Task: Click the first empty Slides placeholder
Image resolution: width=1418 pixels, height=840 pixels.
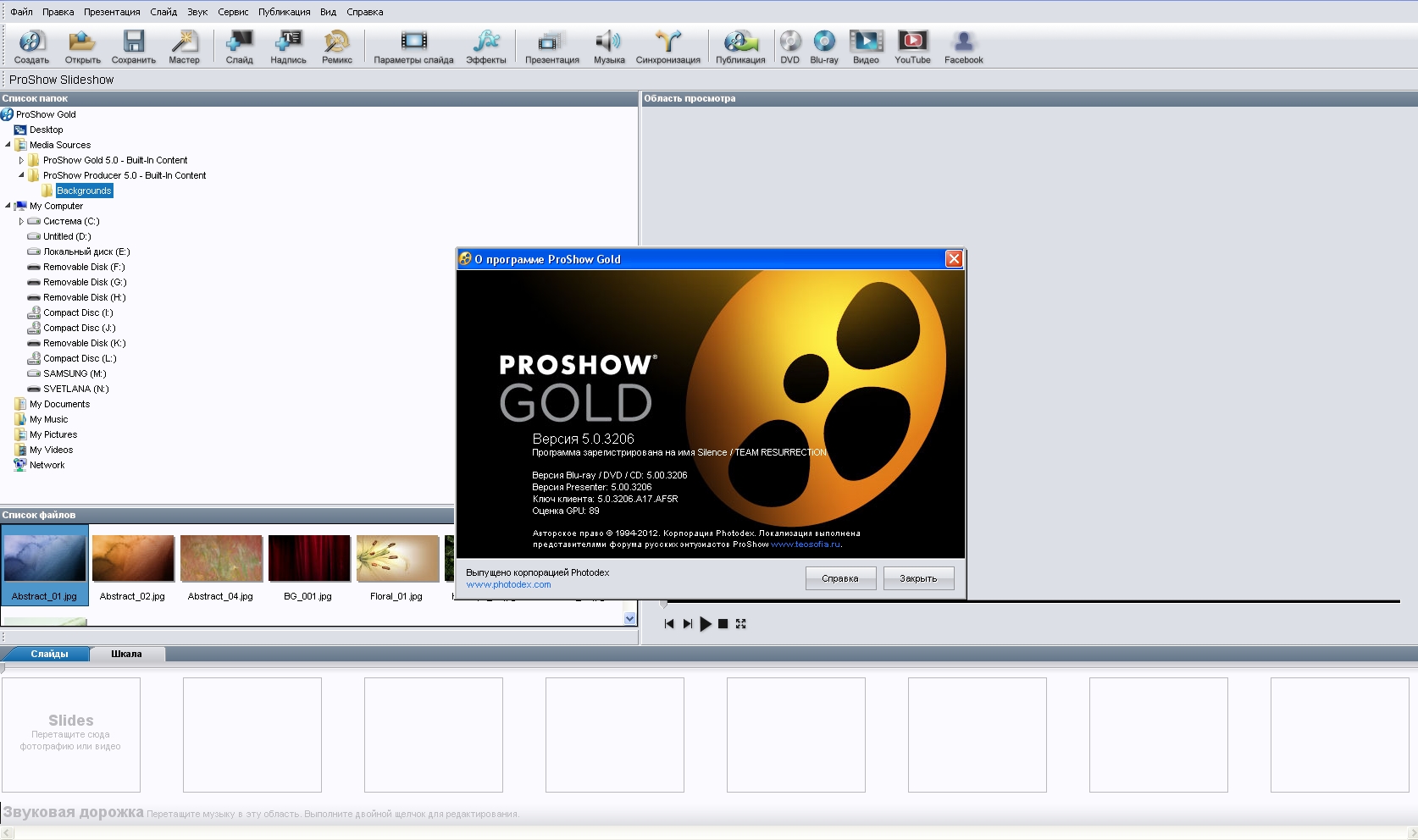Action: (x=71, y=734)
